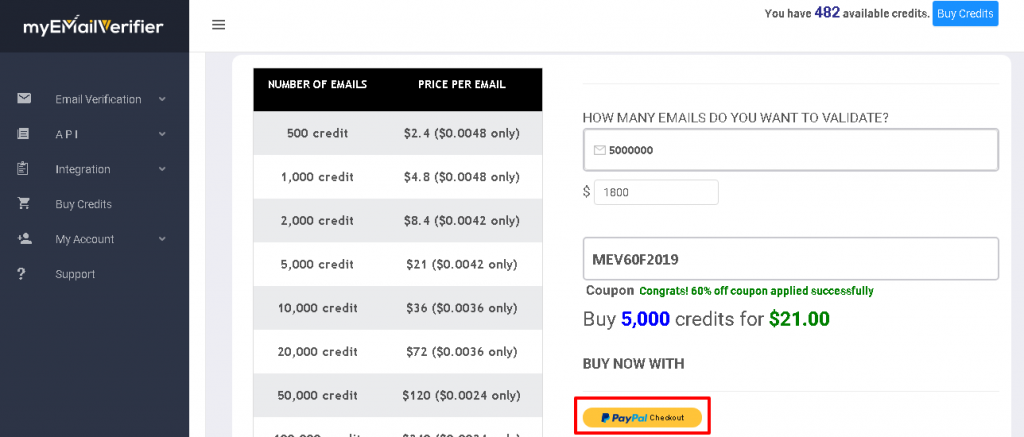Open the Support menu item
Viewport: 1024px width, 437px height.
(75, 274)
